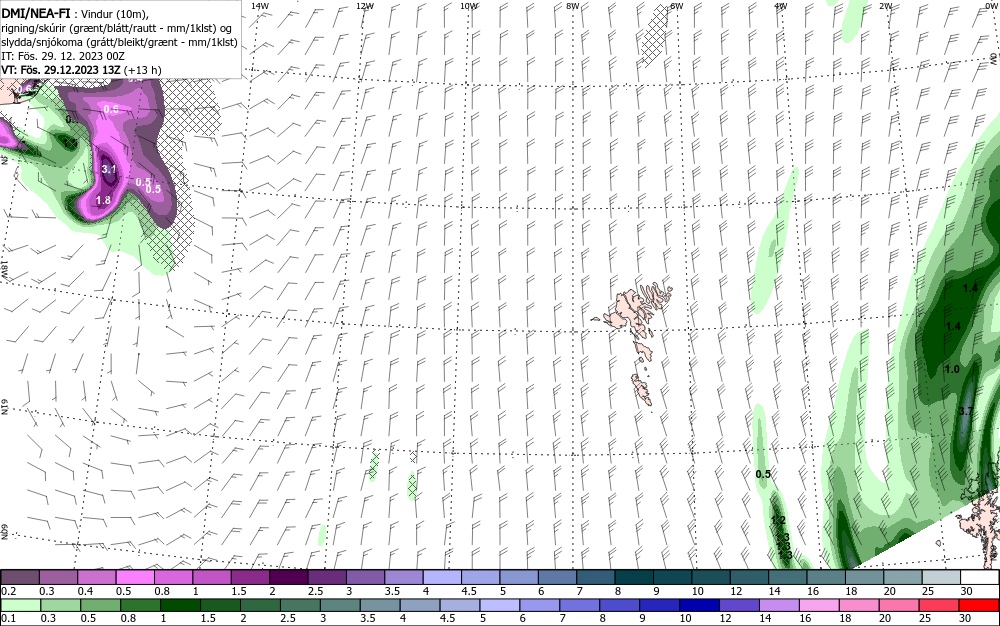The height and width of the screenshot is (626, 1000).
Task: Pick the lower legend swatch above 3
Action: tap(340, 605)
